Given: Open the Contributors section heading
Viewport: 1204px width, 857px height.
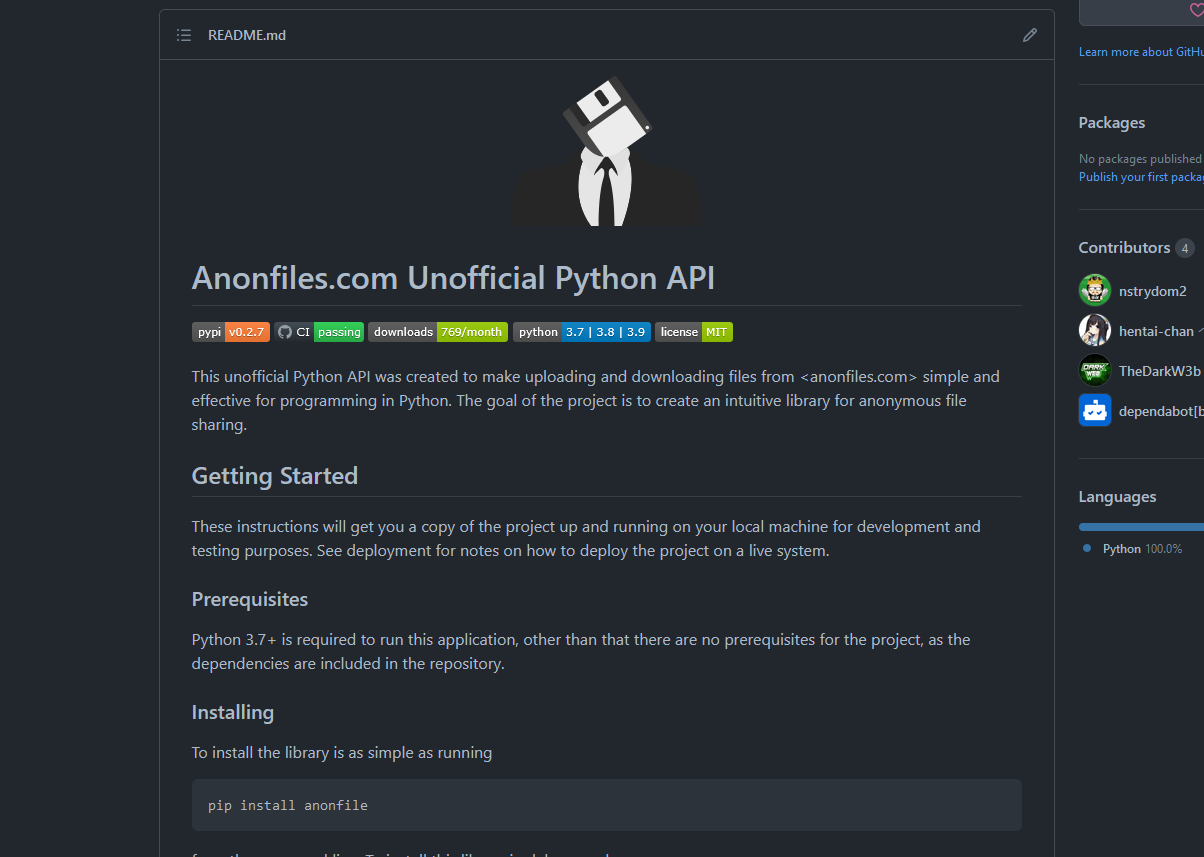Looking at the screenshot, I should pos(1123,248).
